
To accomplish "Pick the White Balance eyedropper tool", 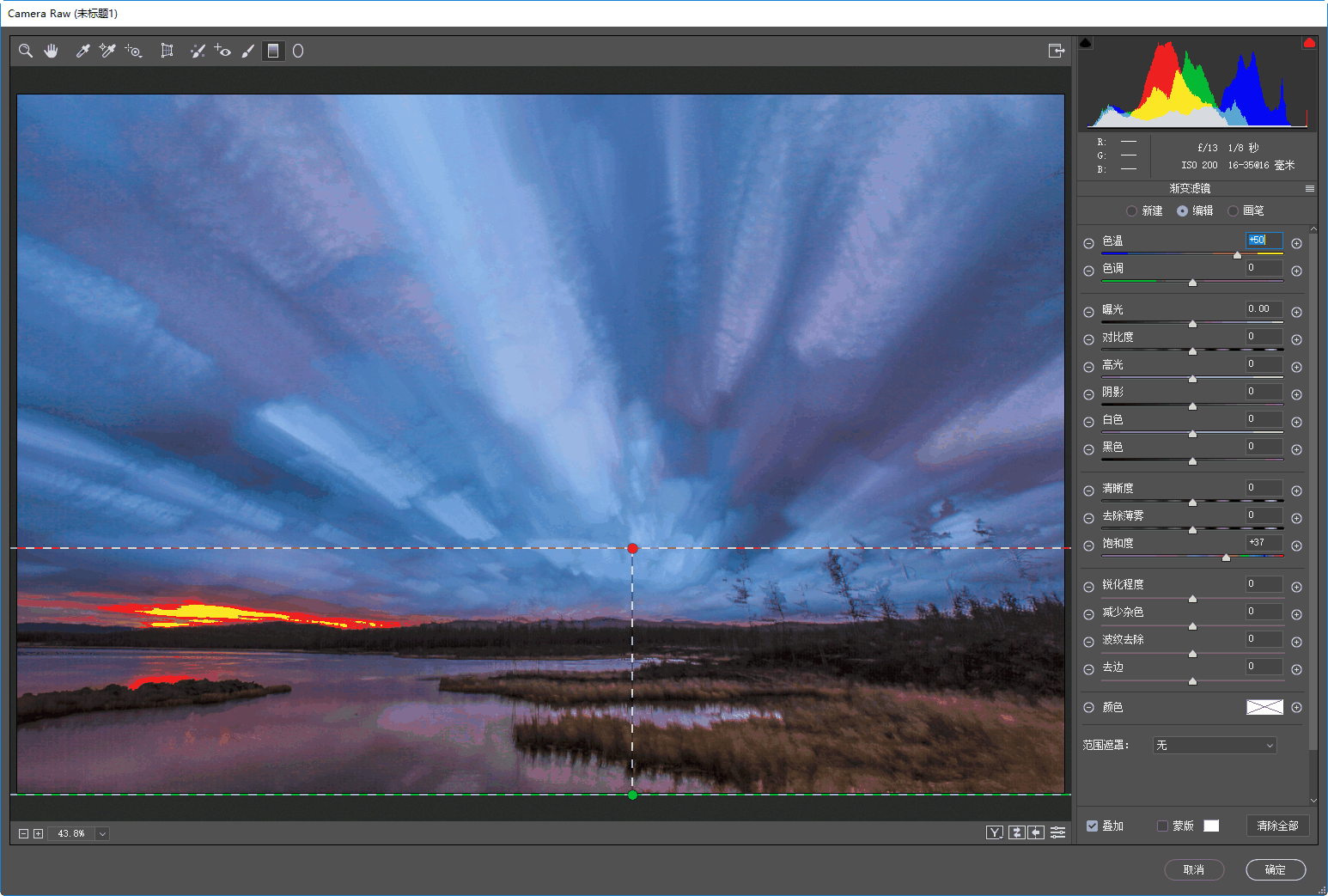I will (x=82, y=52).
